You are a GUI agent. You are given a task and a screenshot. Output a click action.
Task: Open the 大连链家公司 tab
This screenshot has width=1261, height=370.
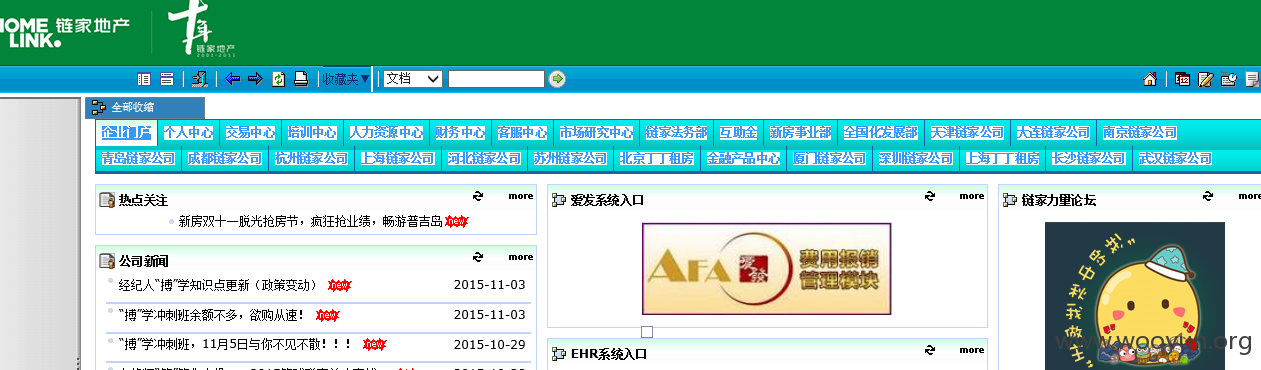tap(1053, 132)
